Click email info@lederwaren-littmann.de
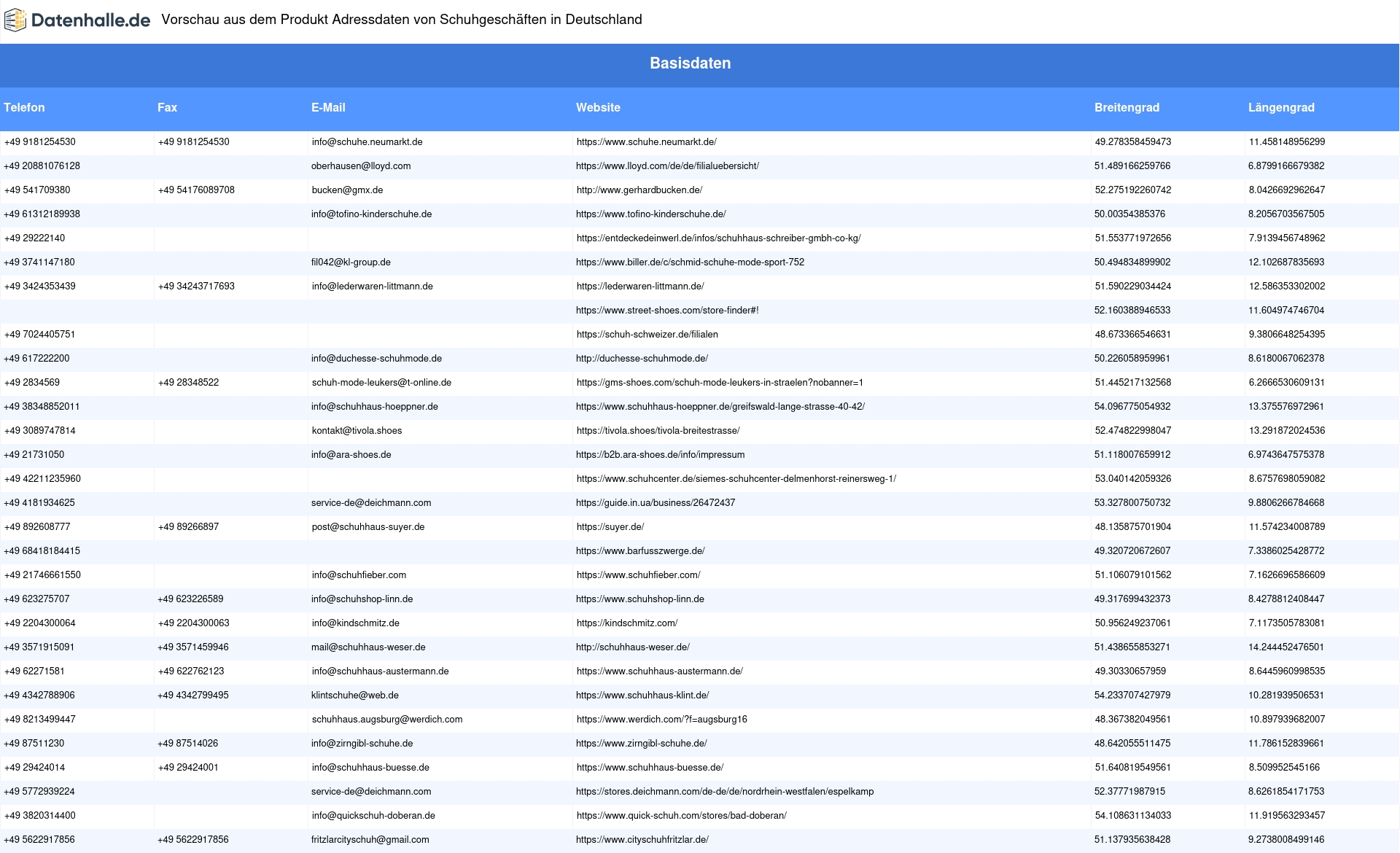 372,287
